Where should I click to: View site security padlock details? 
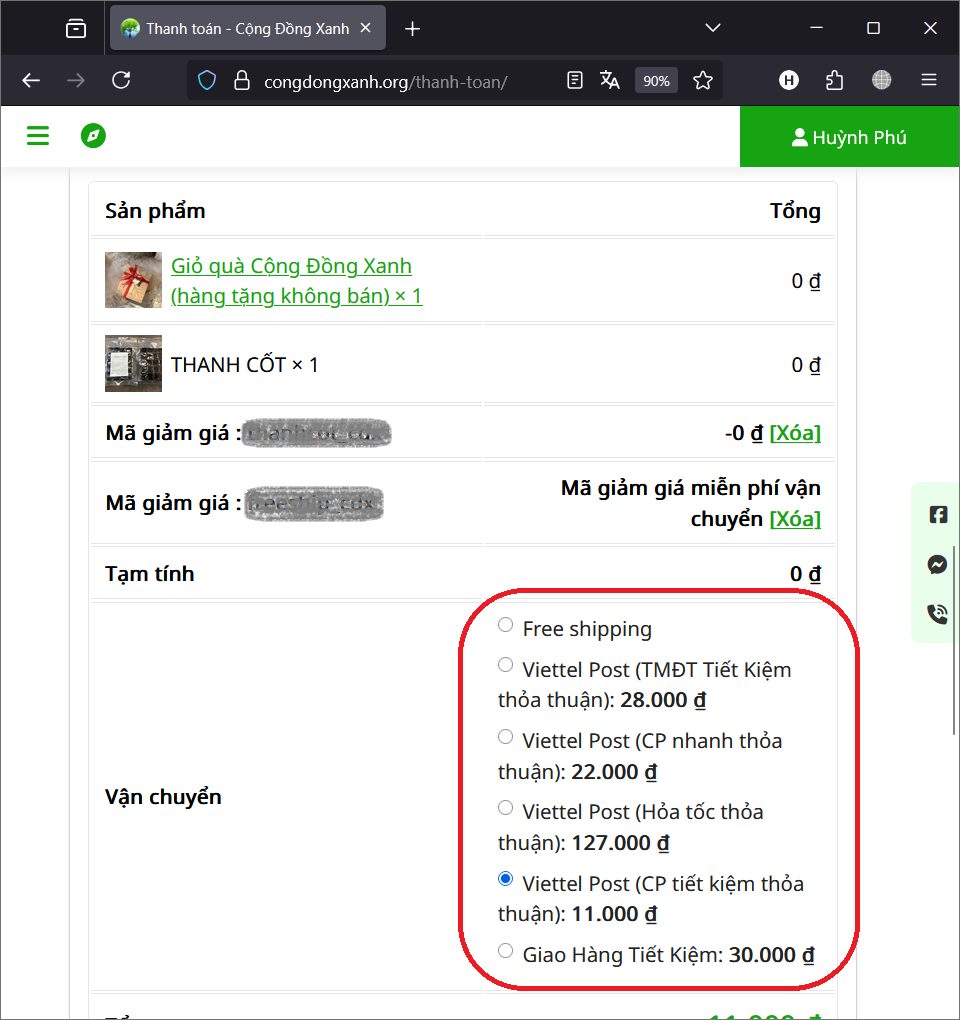pos(242,81)
